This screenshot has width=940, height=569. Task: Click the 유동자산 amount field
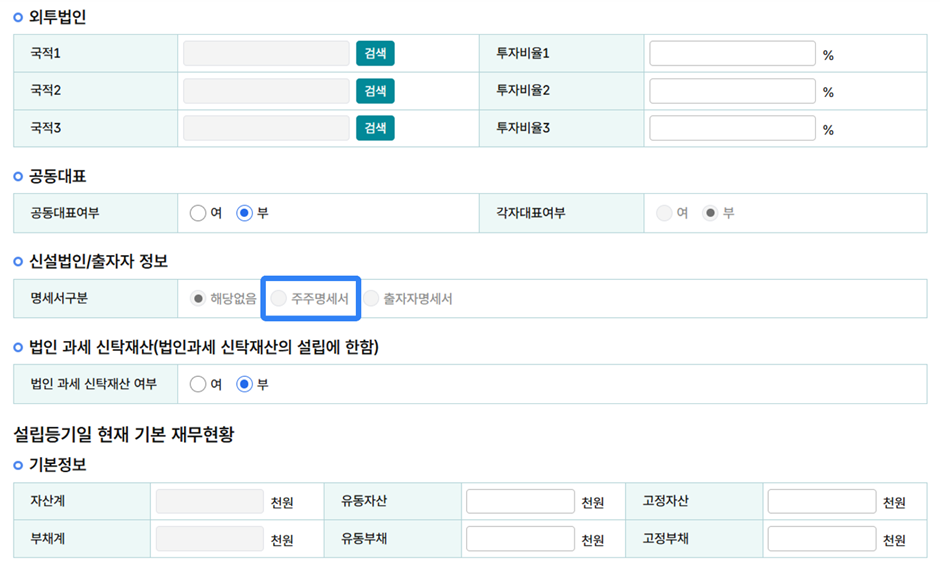point(520,502)
